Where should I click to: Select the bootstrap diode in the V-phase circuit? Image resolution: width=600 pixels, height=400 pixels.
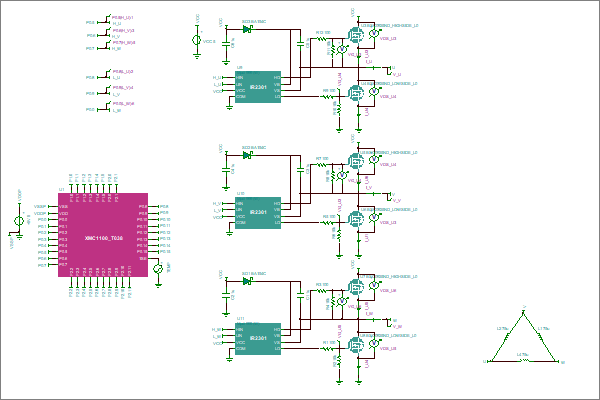click(x=248, y=155)
